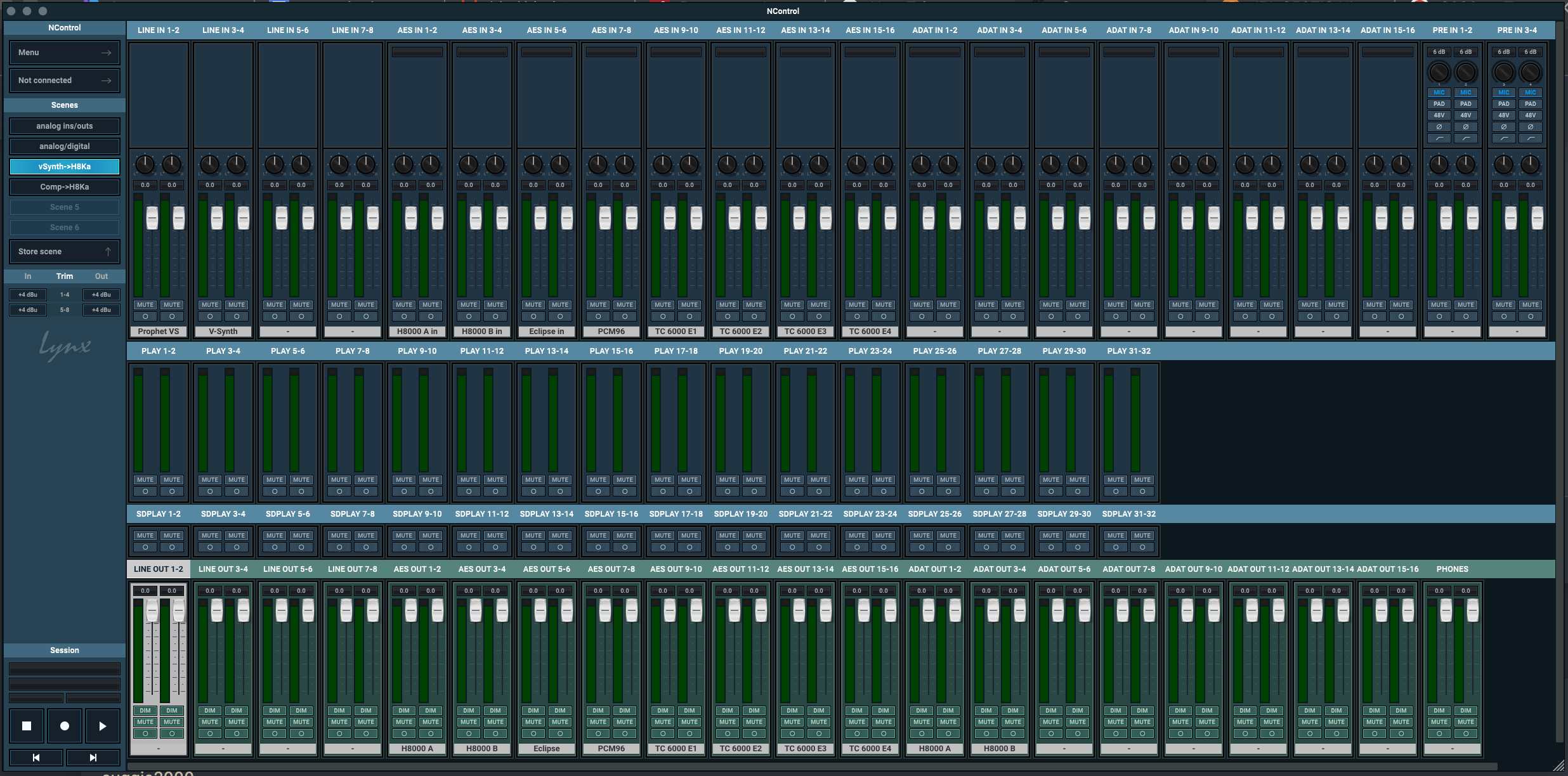The image size is (1568, 776).
Task: Click left circle button under PLAY 1-2
Action: (x=145, y=491)
